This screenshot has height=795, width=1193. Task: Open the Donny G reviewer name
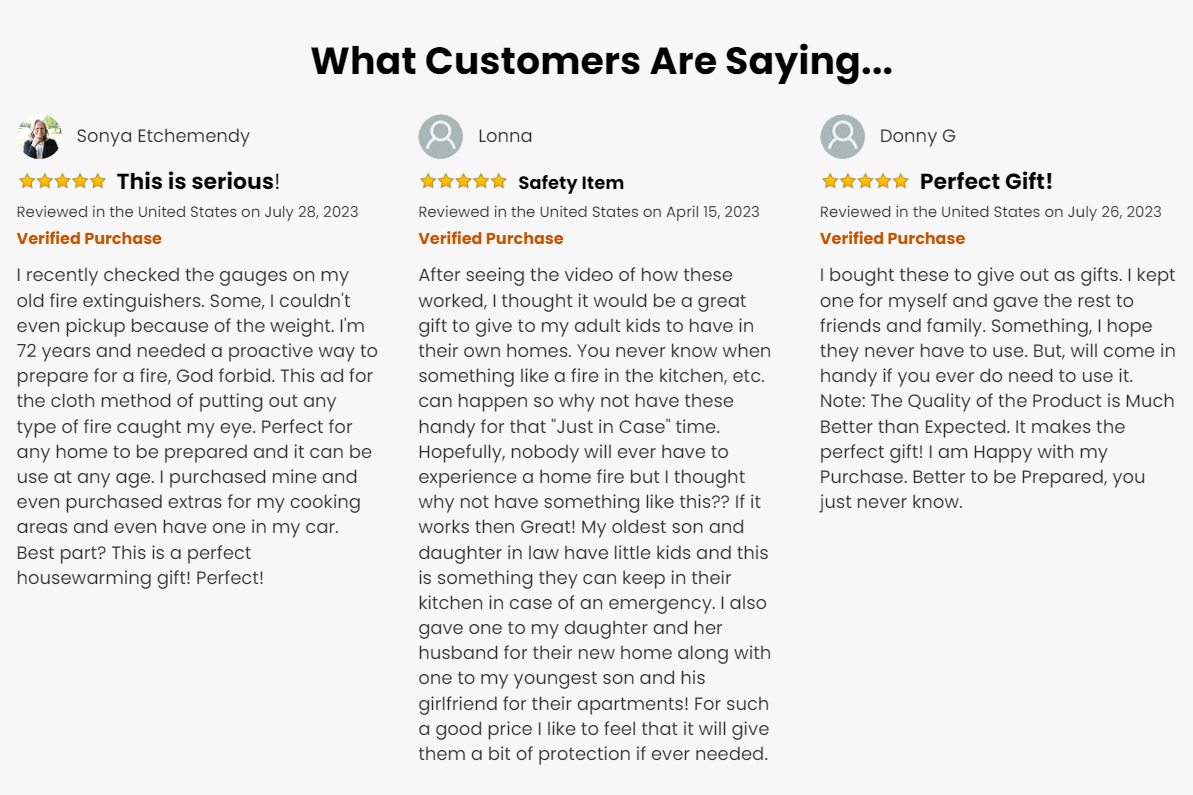(918, 136)
